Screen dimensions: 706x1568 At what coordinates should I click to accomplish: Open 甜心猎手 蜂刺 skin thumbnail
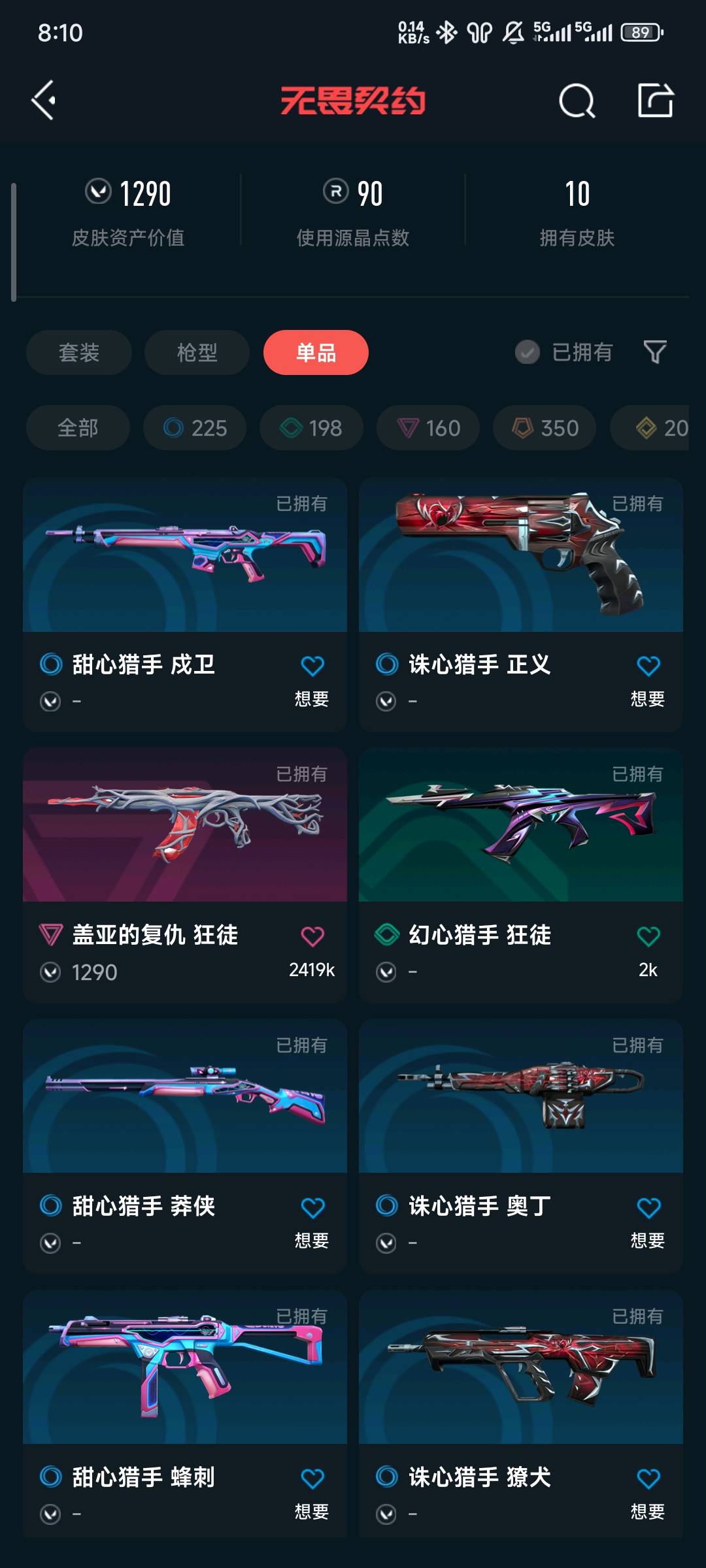[x=185, y=1367]
